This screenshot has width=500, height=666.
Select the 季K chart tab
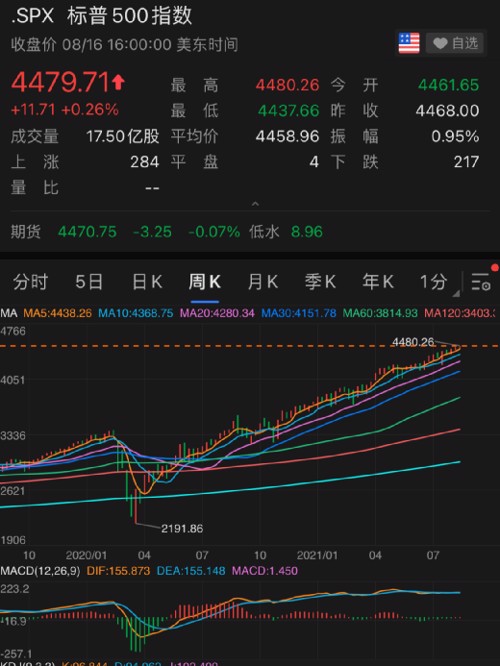click(x=320, y=282)
